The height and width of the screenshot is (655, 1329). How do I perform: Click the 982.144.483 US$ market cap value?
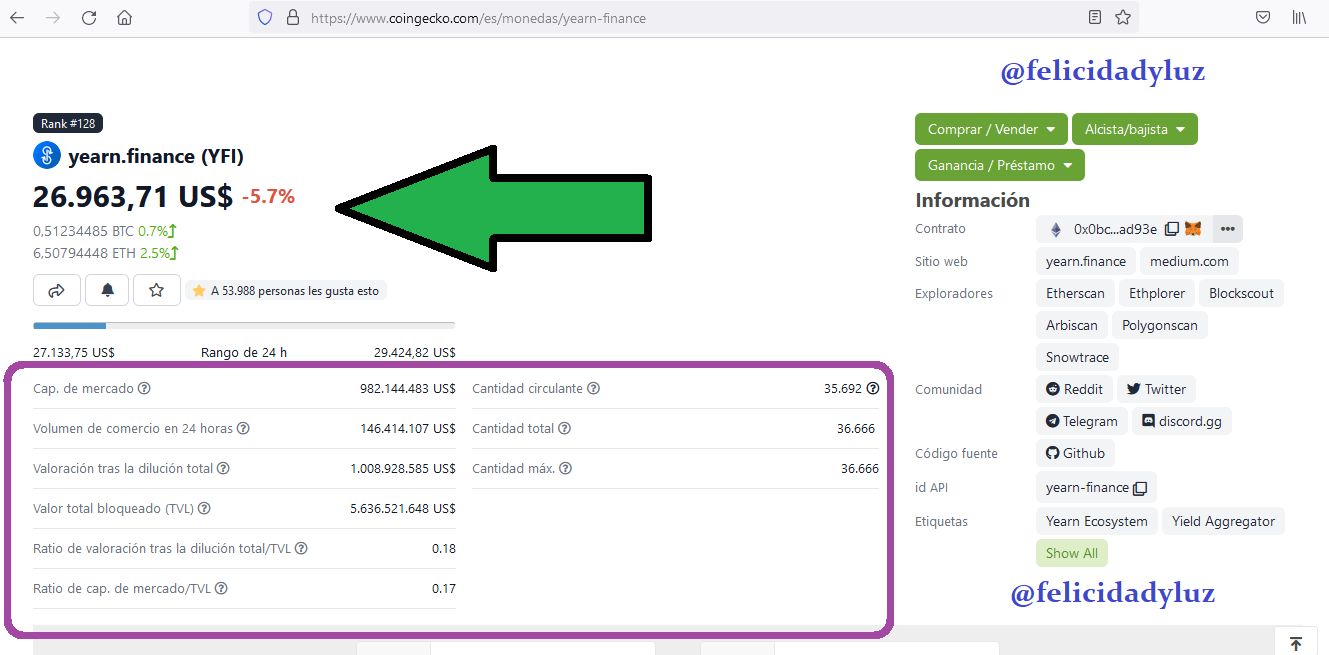coord(408,388)
